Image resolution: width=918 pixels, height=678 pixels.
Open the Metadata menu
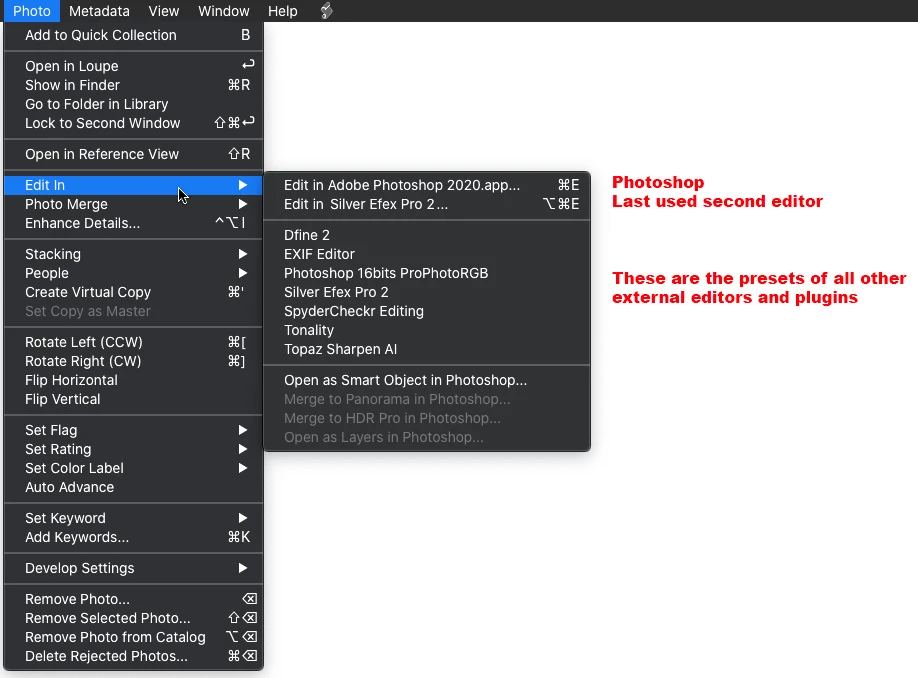[x=99, y=11]
